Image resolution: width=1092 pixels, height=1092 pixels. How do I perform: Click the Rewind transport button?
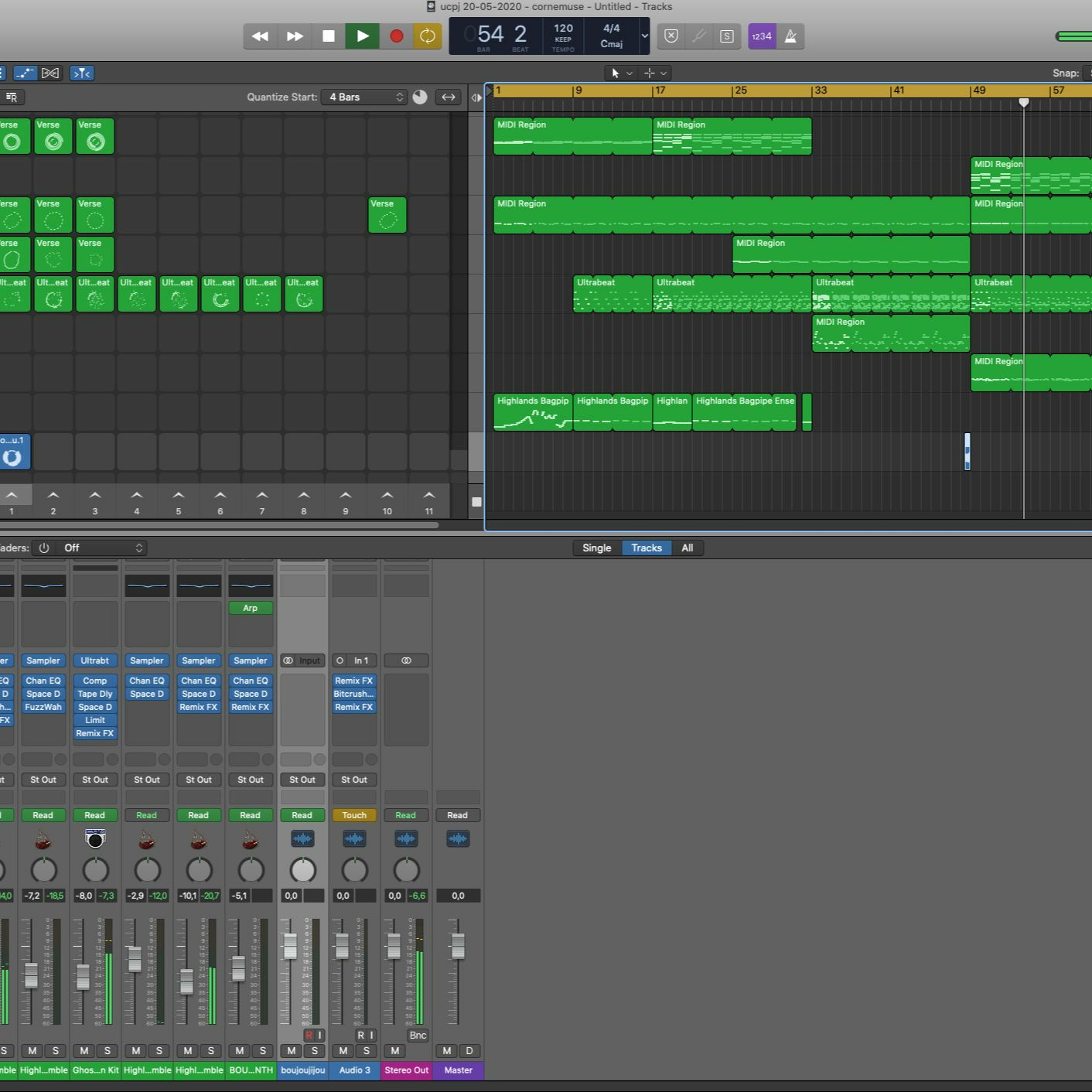(x=260, y=36)
